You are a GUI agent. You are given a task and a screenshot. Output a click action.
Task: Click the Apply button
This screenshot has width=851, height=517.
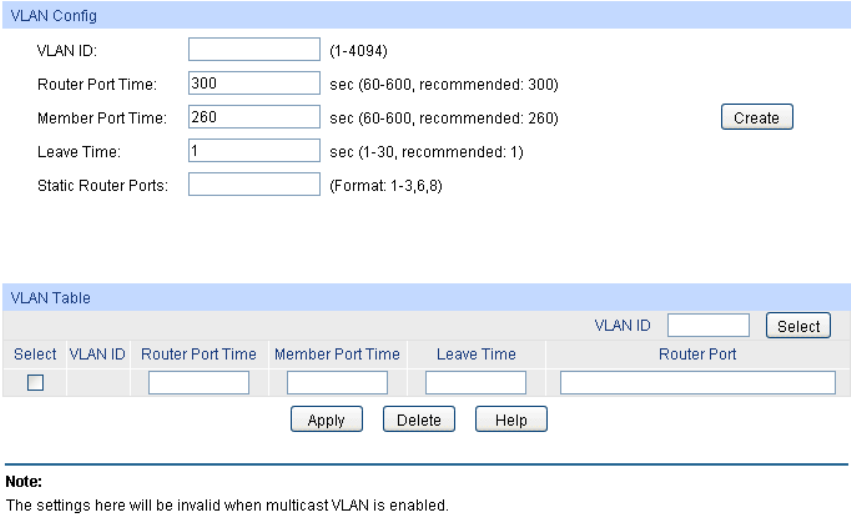[x=326, y=419]
